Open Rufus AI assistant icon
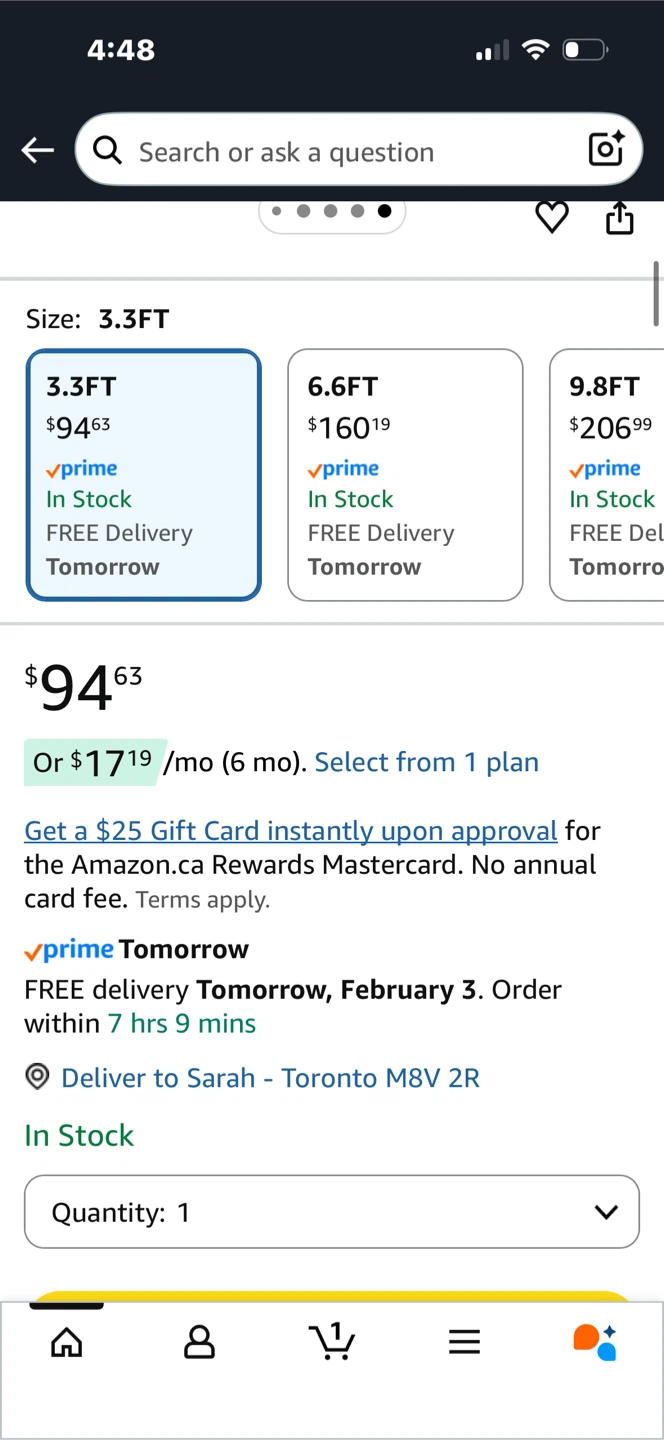Viewport: 664px width, 1440px height. point(595,1342)
